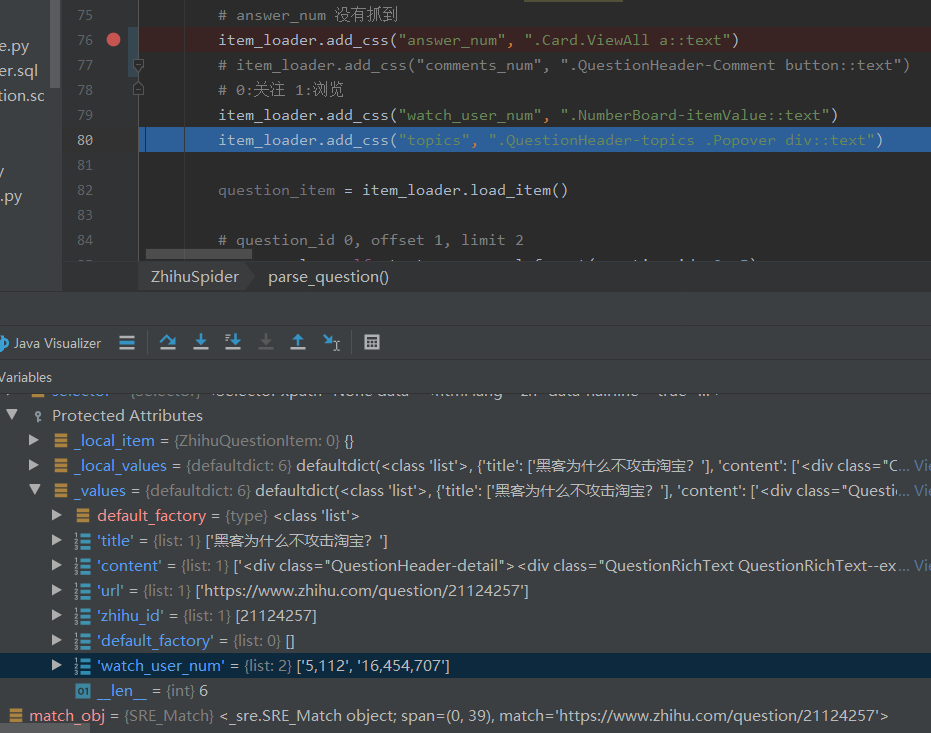This screenshot has height=733, width=931.
Task: Click the answer_num add_css line 76
Action: [478, 40]
